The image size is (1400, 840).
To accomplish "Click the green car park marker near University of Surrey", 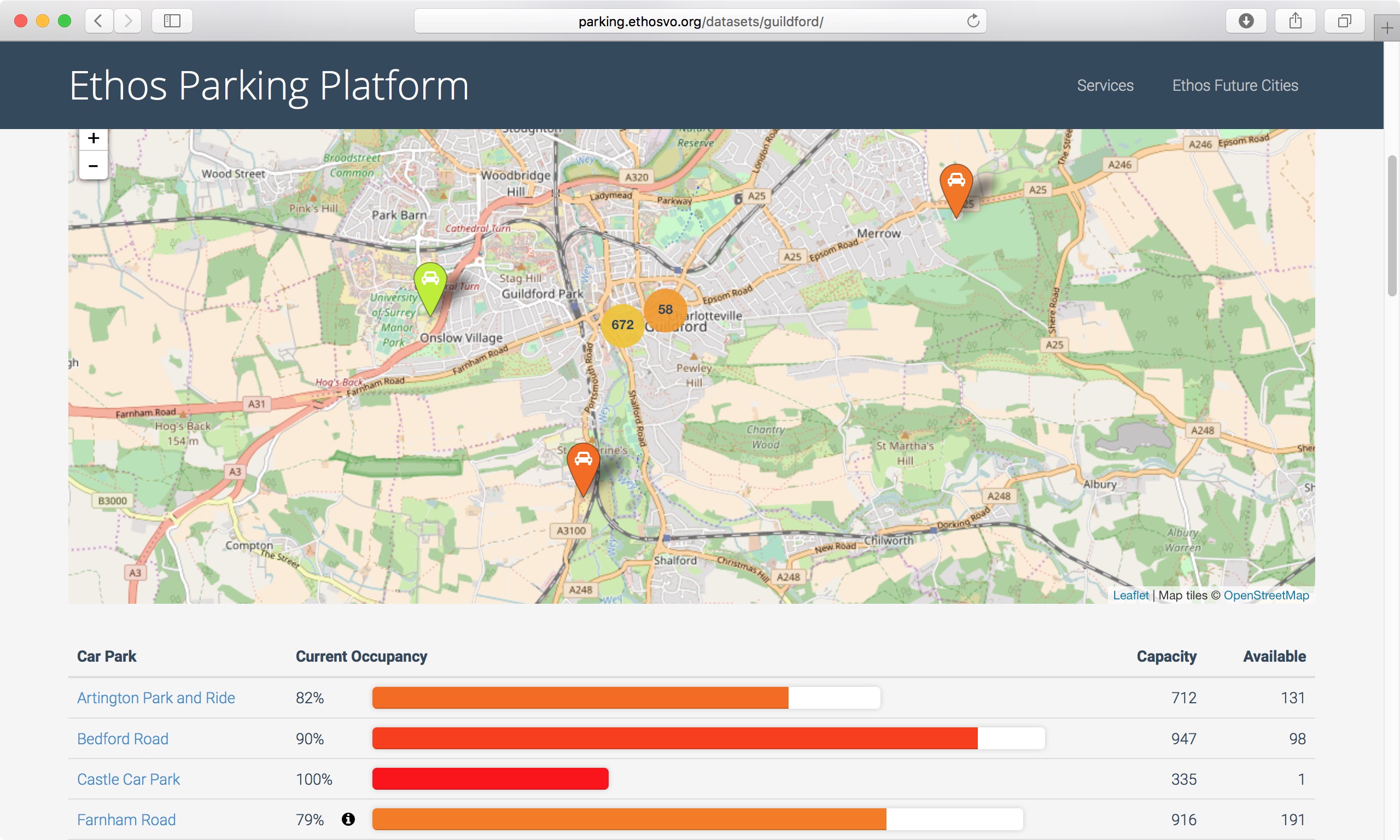I will (x=430, y=283).
